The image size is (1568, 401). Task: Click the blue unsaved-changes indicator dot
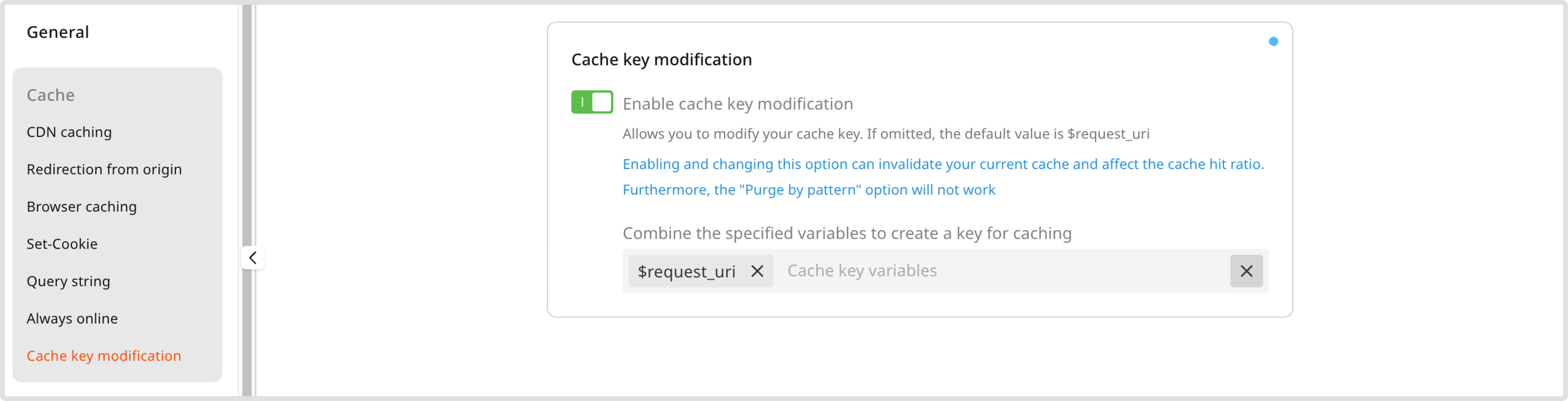click(1274, 41)
